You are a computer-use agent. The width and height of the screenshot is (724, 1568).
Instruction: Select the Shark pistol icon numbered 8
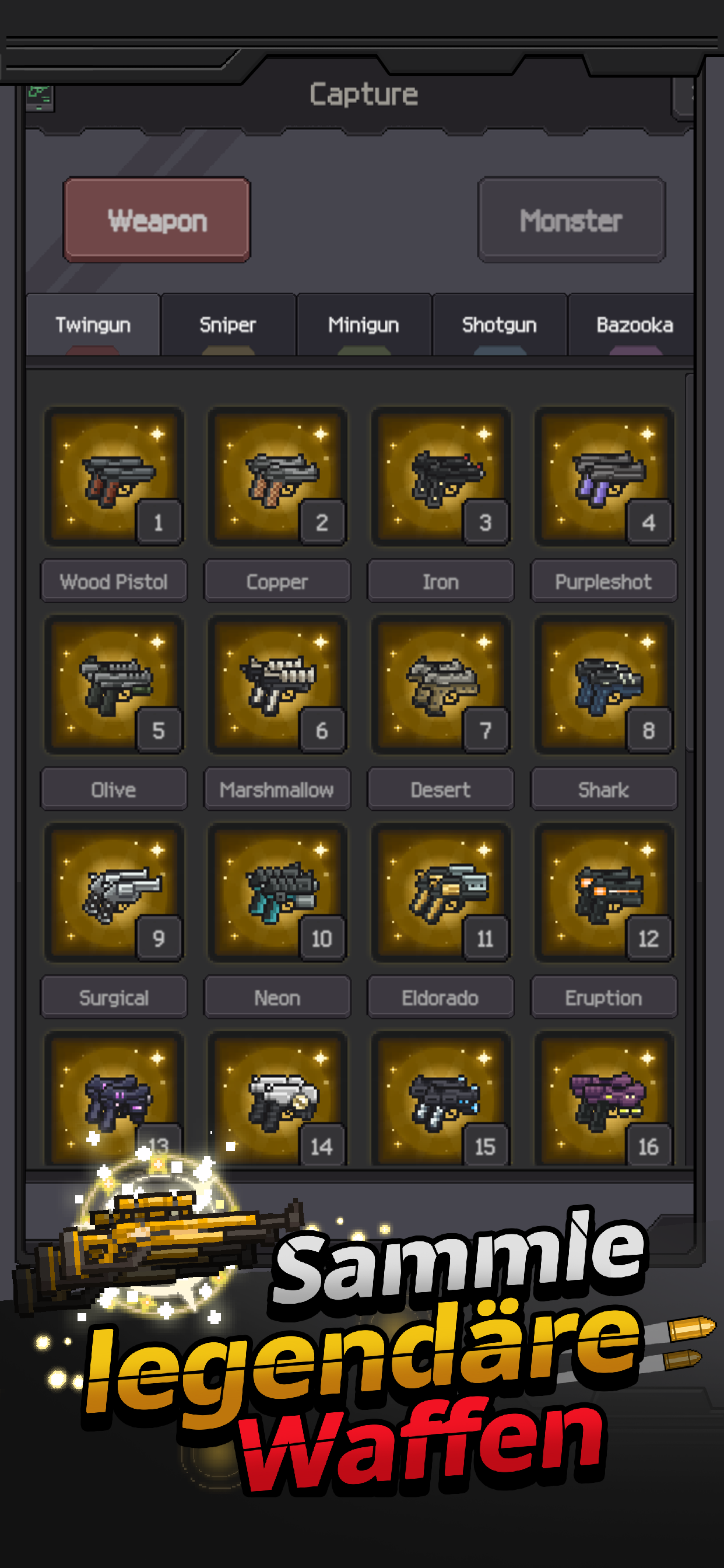pos(604,685)
